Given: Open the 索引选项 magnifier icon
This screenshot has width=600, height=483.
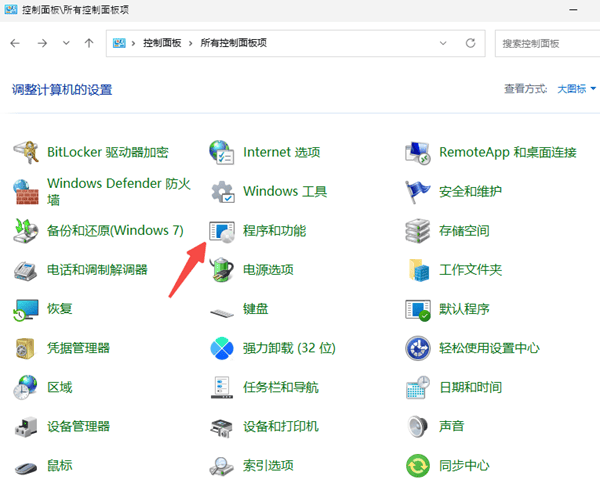Looking at the screenshot, I should pos(222,467).
